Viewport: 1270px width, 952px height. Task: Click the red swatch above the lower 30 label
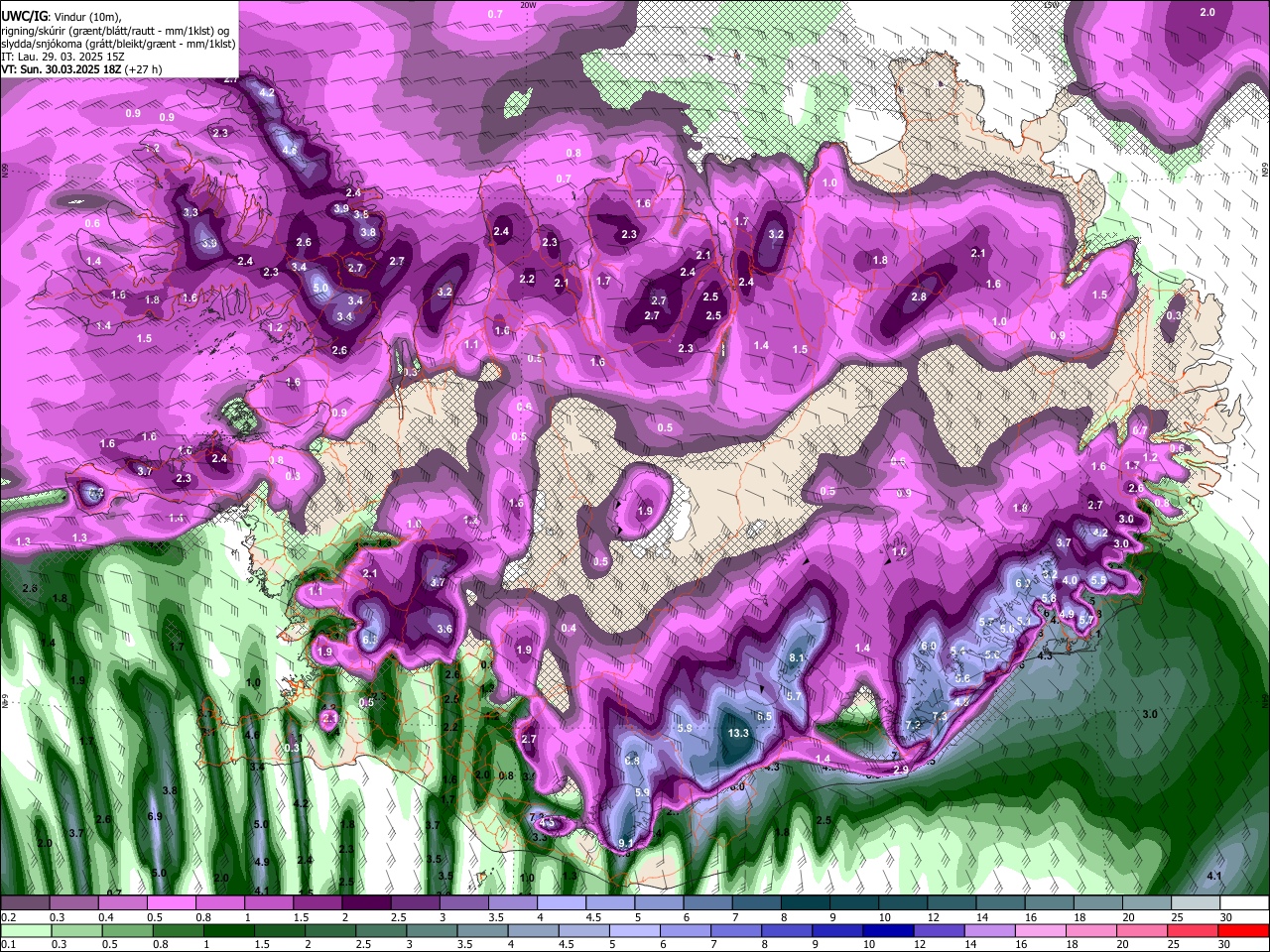(x=1242, y=930)
